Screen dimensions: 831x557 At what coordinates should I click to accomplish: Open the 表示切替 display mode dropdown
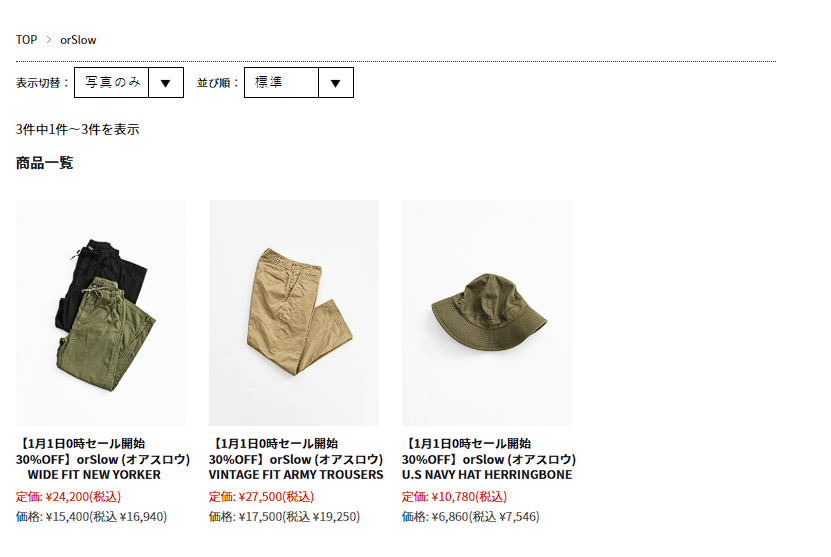tap(129, 83)
